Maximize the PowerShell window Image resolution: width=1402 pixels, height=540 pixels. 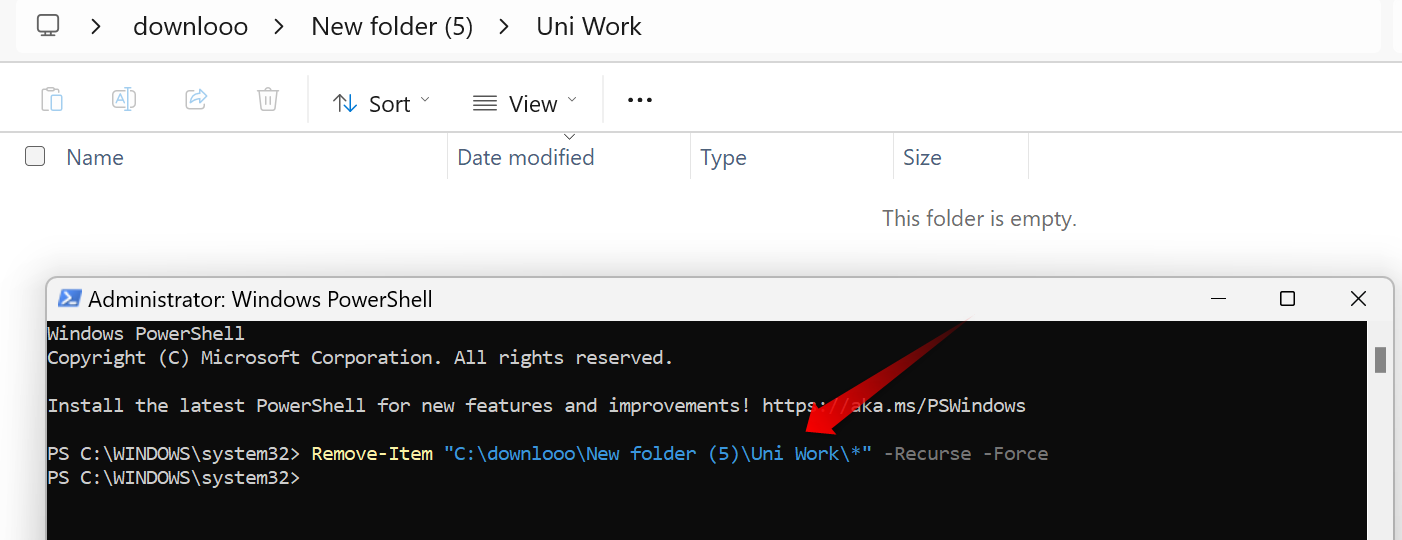tap(1288, 299)
